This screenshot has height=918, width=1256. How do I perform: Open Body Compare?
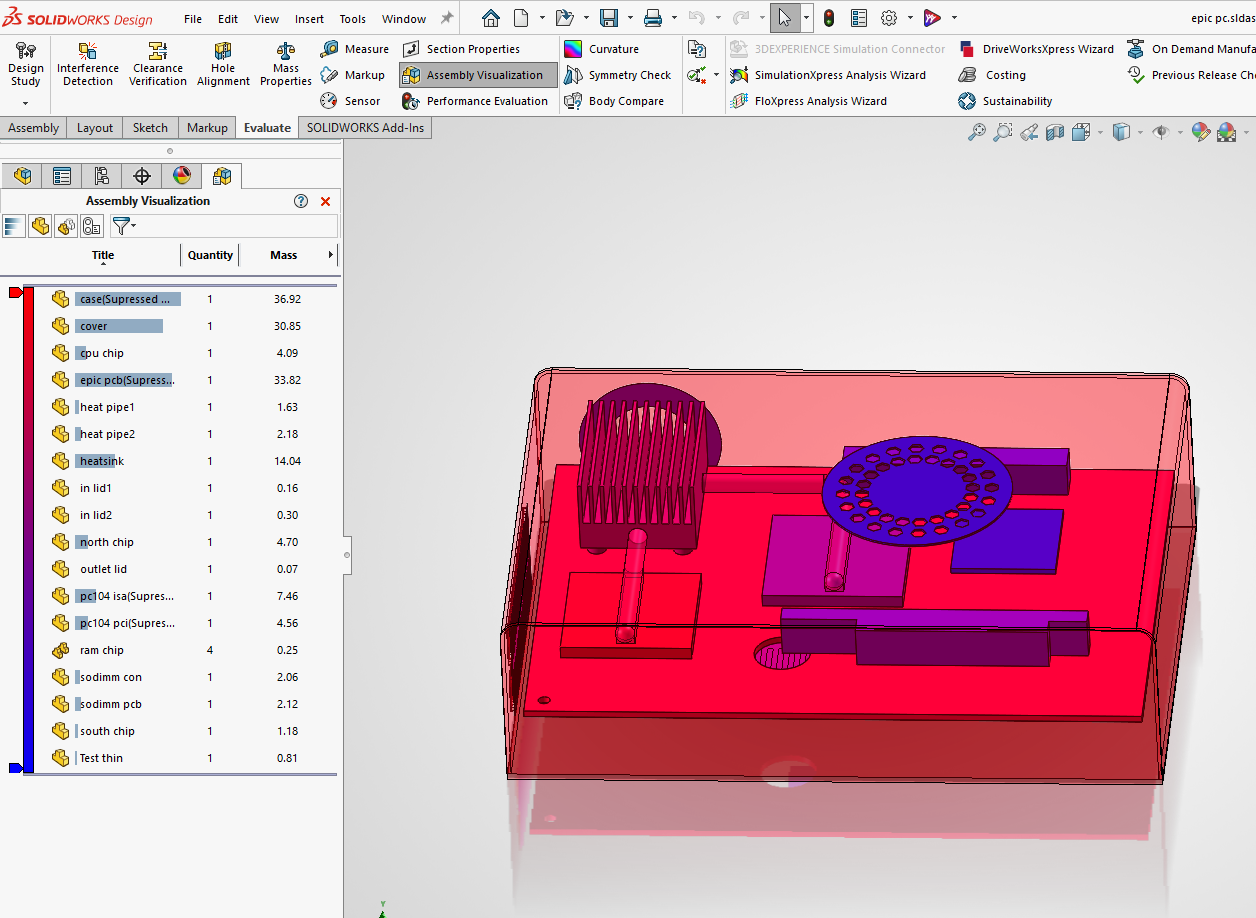614,101
